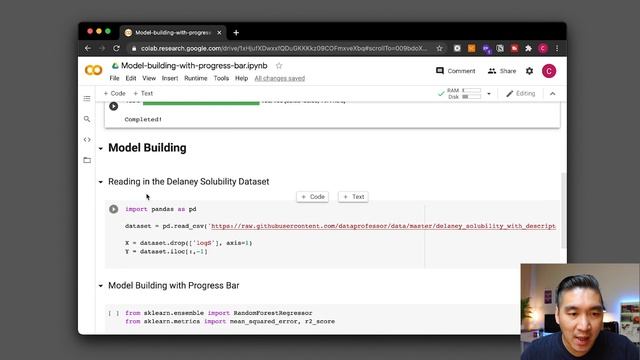Open the Files folder sidebar icon
The width and height of the screenshot is (640, 360).
87,160
